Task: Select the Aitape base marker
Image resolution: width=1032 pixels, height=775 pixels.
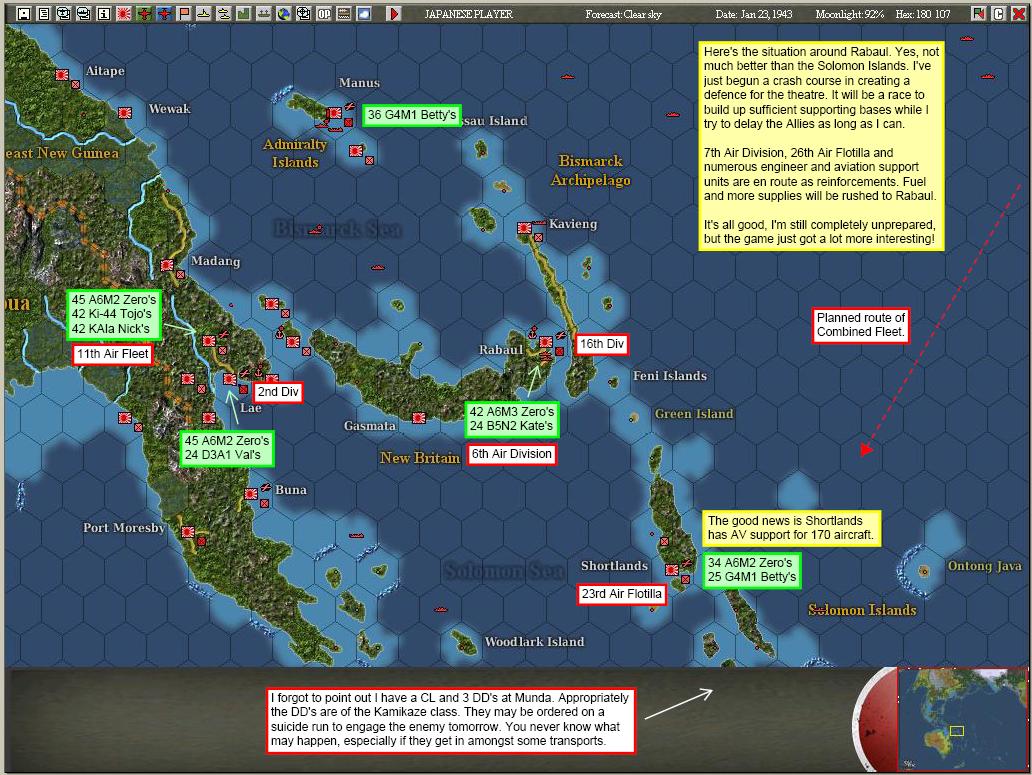Action: [62, 75]
